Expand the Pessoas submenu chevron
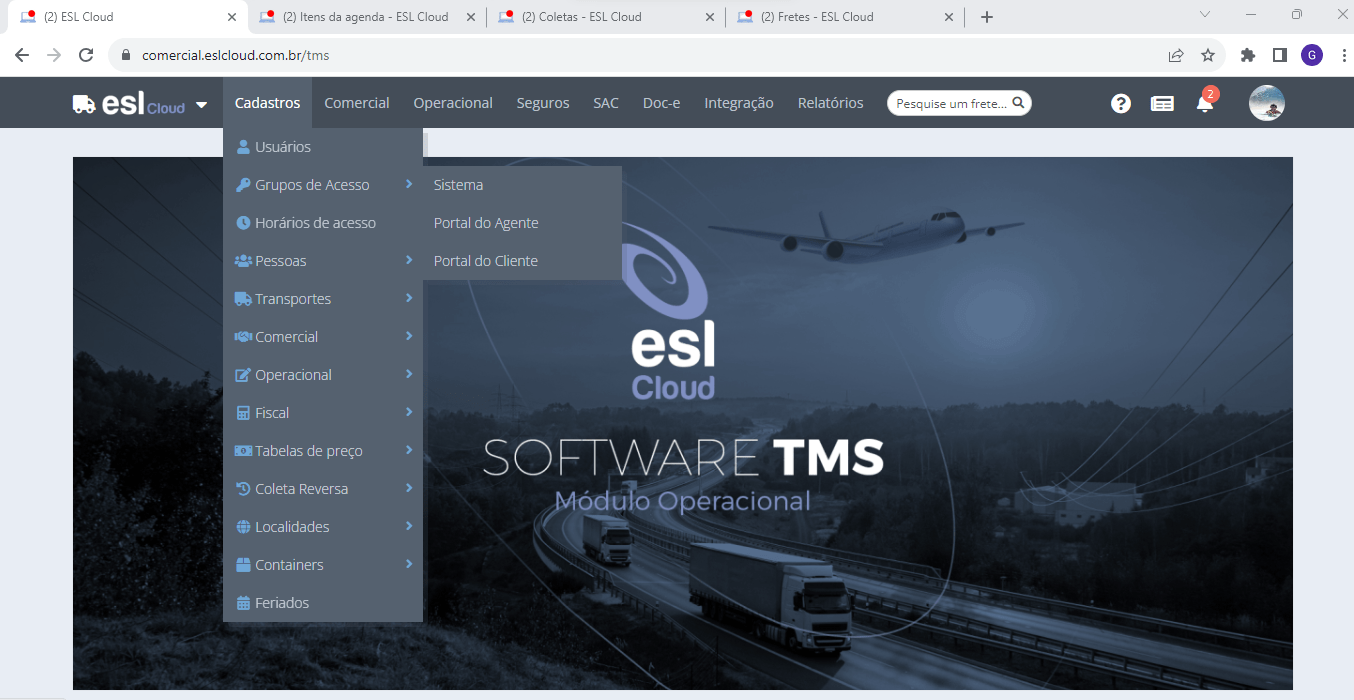 click(409, 260)
